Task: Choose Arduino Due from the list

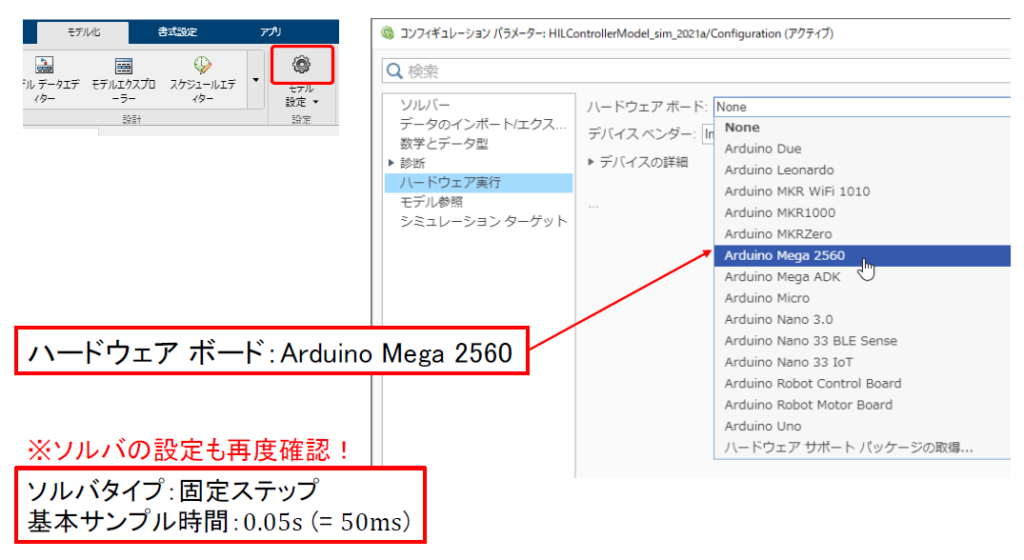Action: (x=862, y=149)
